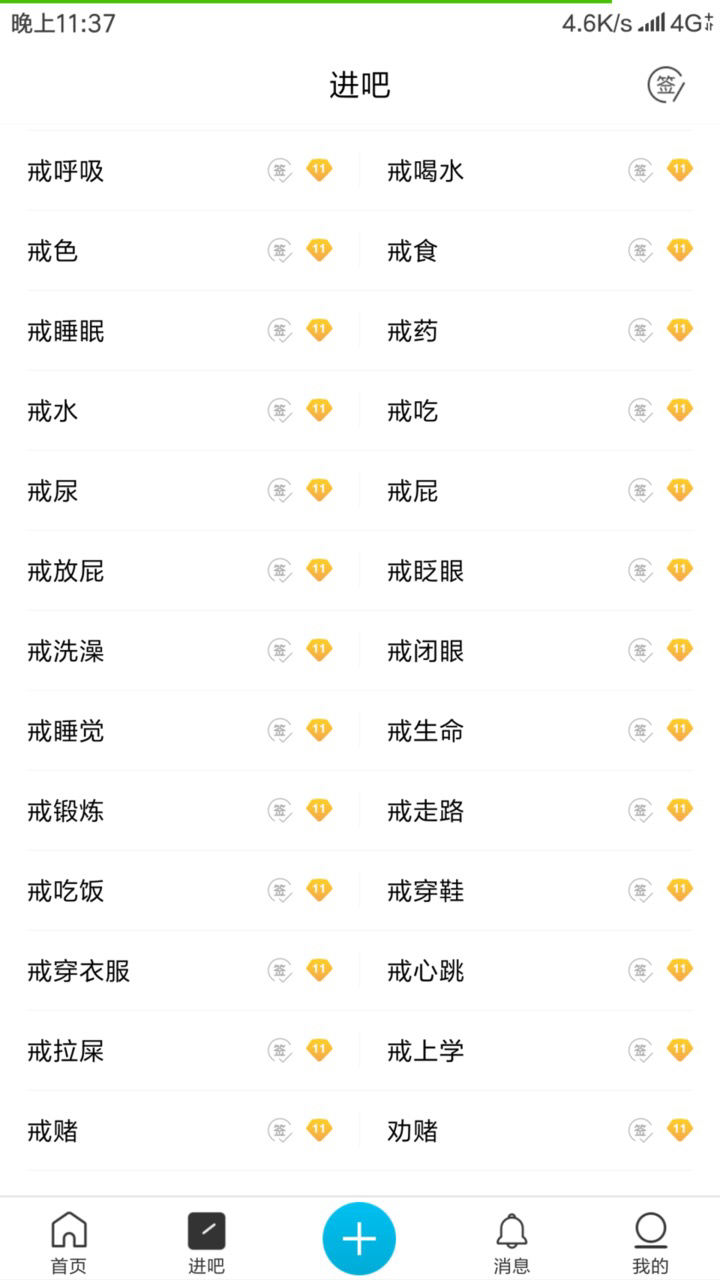
Task: Open the 戒上学 forum
Action: coord(426,1051)
